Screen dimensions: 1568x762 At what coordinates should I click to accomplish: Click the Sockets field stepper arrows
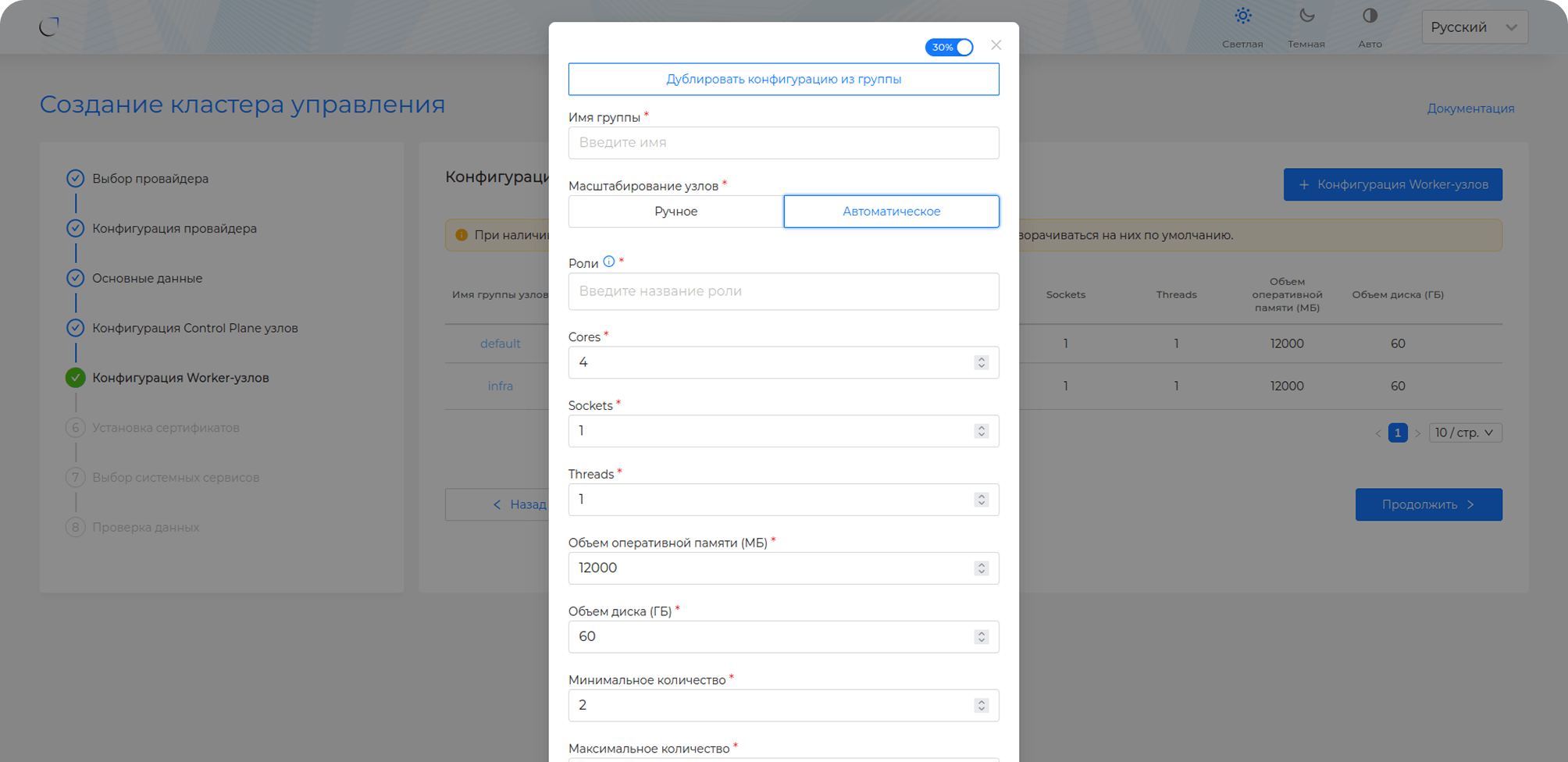coord(982,431)
